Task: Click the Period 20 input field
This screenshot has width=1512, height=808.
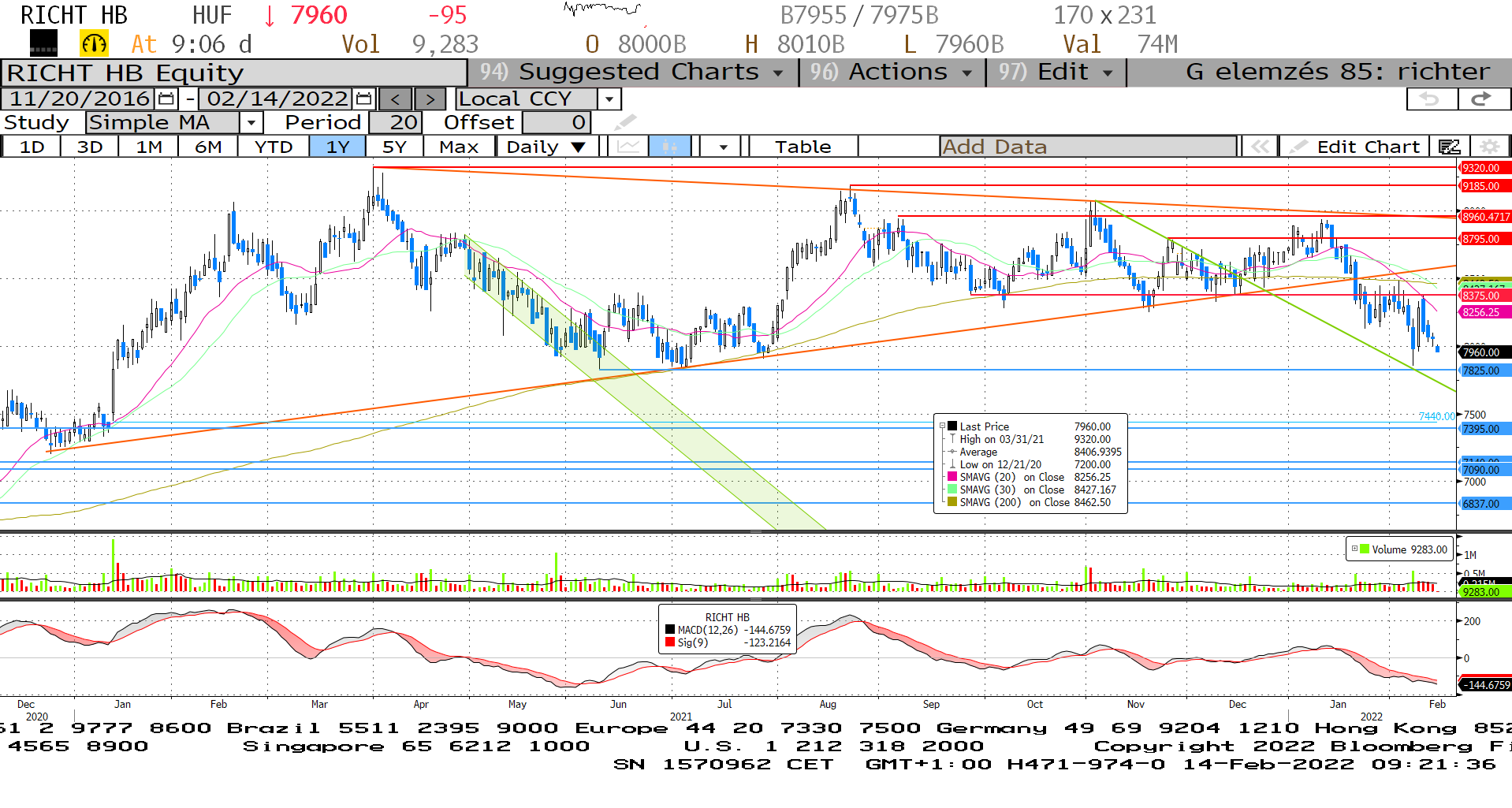Action: (396, 123)
